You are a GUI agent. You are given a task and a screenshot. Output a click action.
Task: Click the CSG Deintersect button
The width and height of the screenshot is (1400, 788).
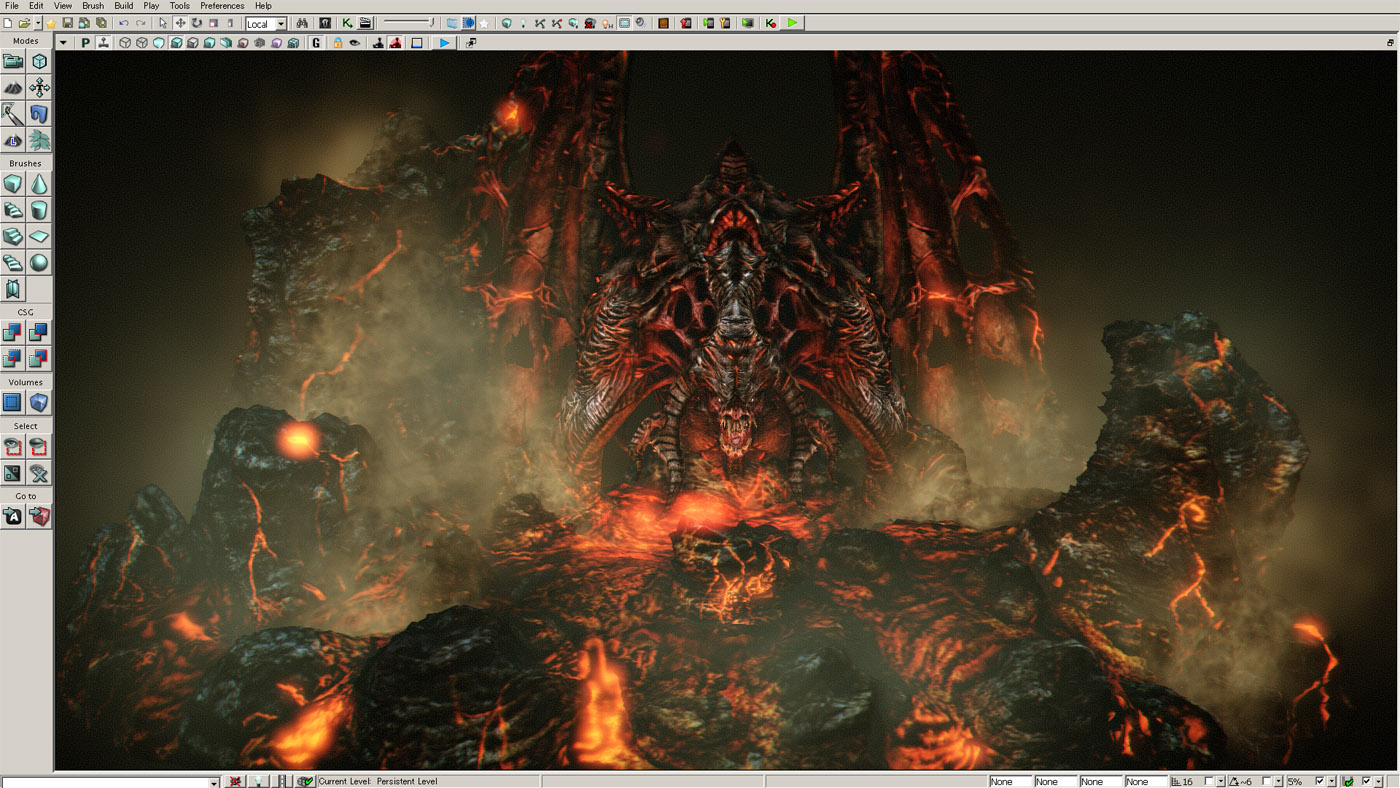39,358
